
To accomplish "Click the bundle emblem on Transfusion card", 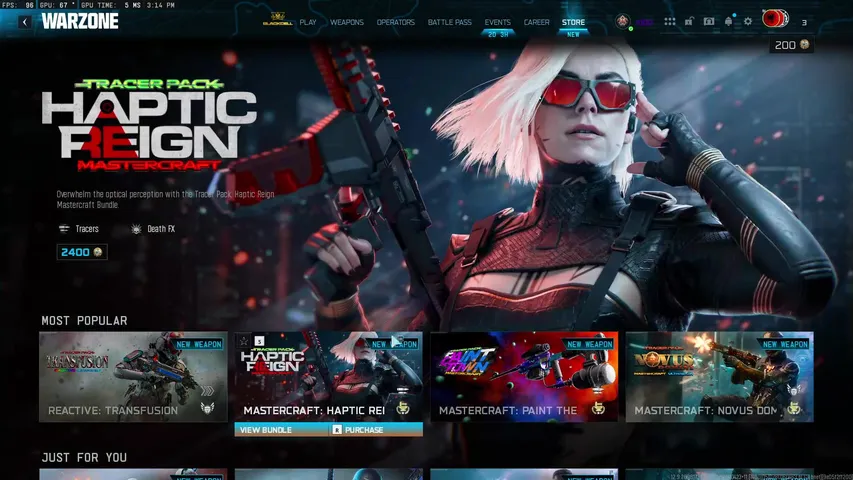I will [207, 408].
